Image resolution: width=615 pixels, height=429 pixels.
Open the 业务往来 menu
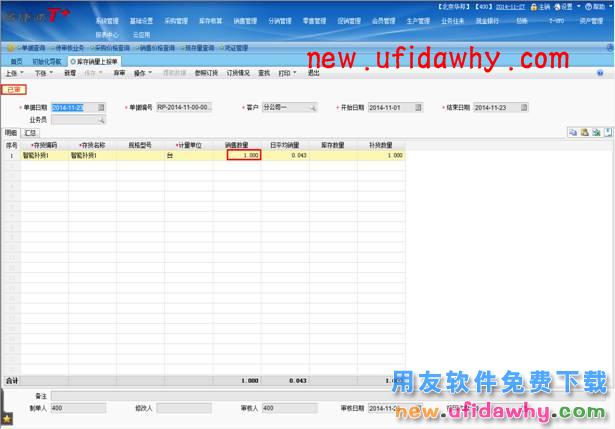tap(453, 21)
